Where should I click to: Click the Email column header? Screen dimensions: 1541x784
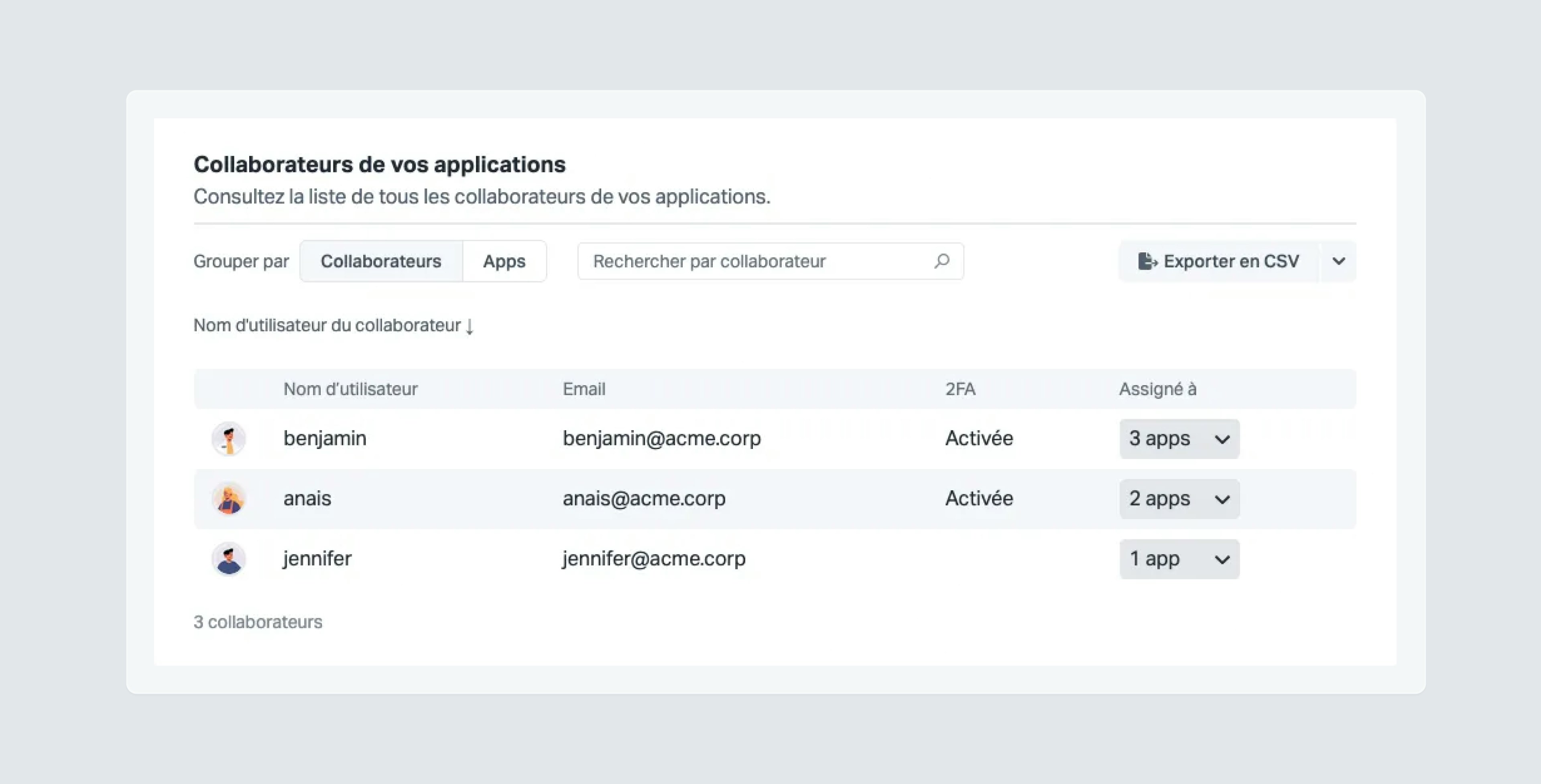tap(584, 389)
